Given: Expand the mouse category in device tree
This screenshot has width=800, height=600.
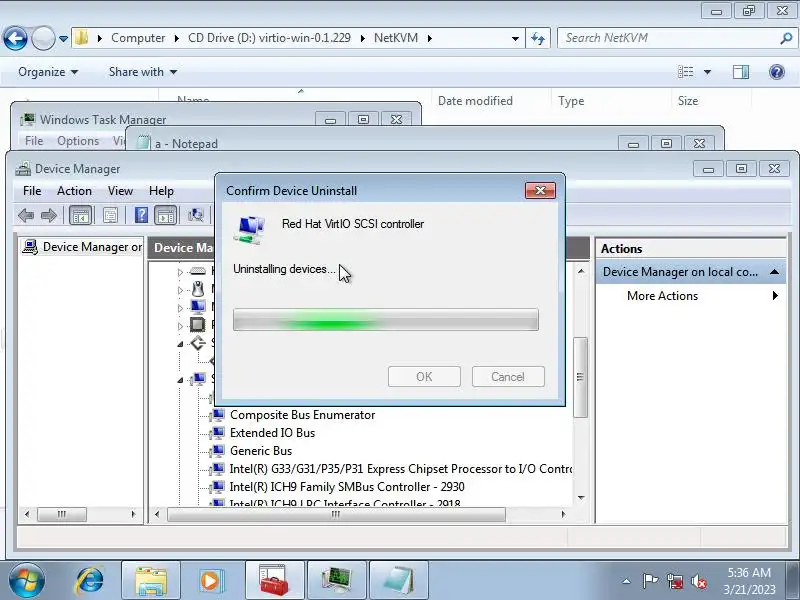Looking at the screenshot, I should click(180, 290).
